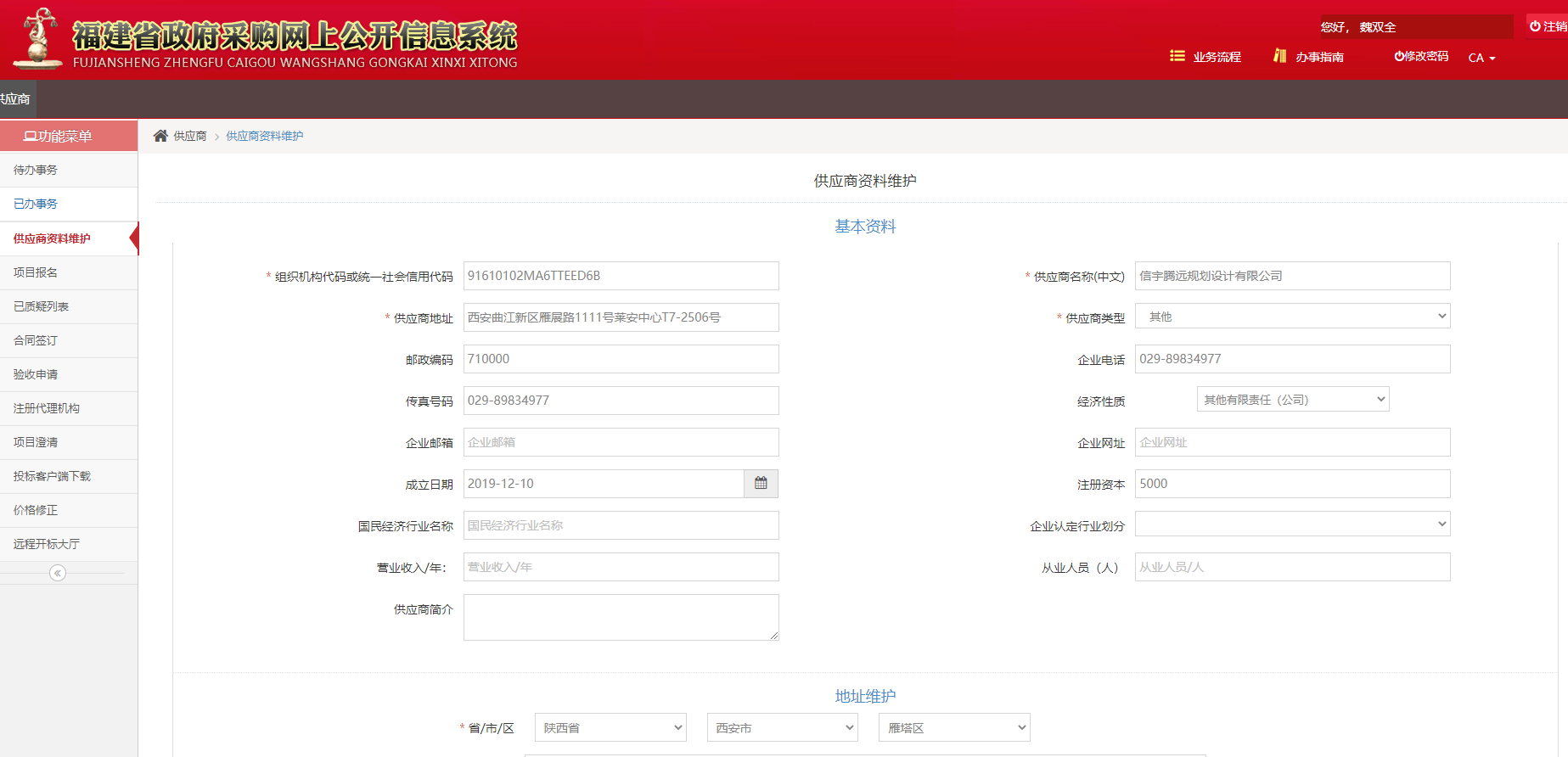The image size is (1568, 757).
Task: Open 待办事务 in sidebar menu
Action: coord(69,170)
